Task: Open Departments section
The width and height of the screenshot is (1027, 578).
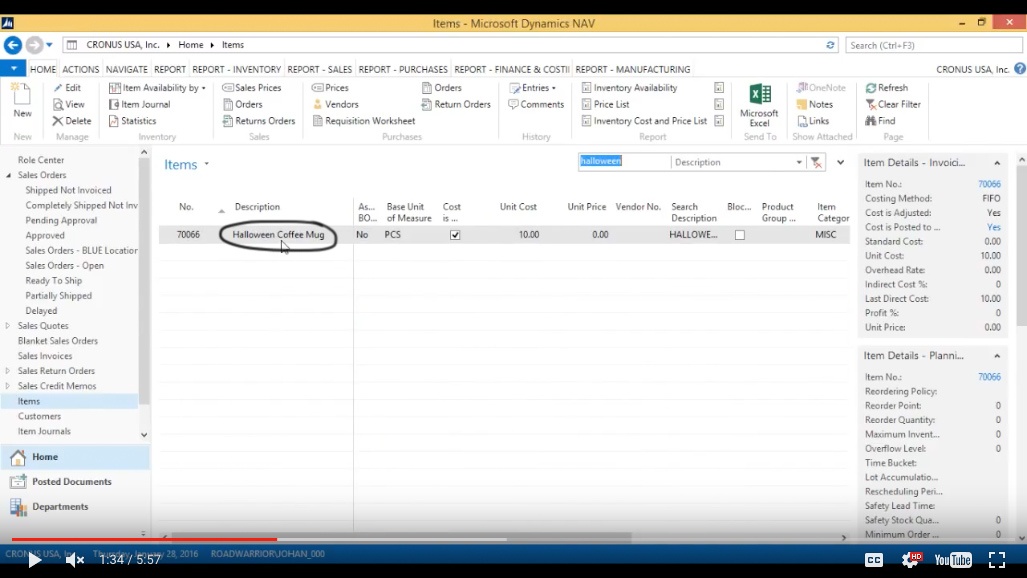Action: pos(75,507)
